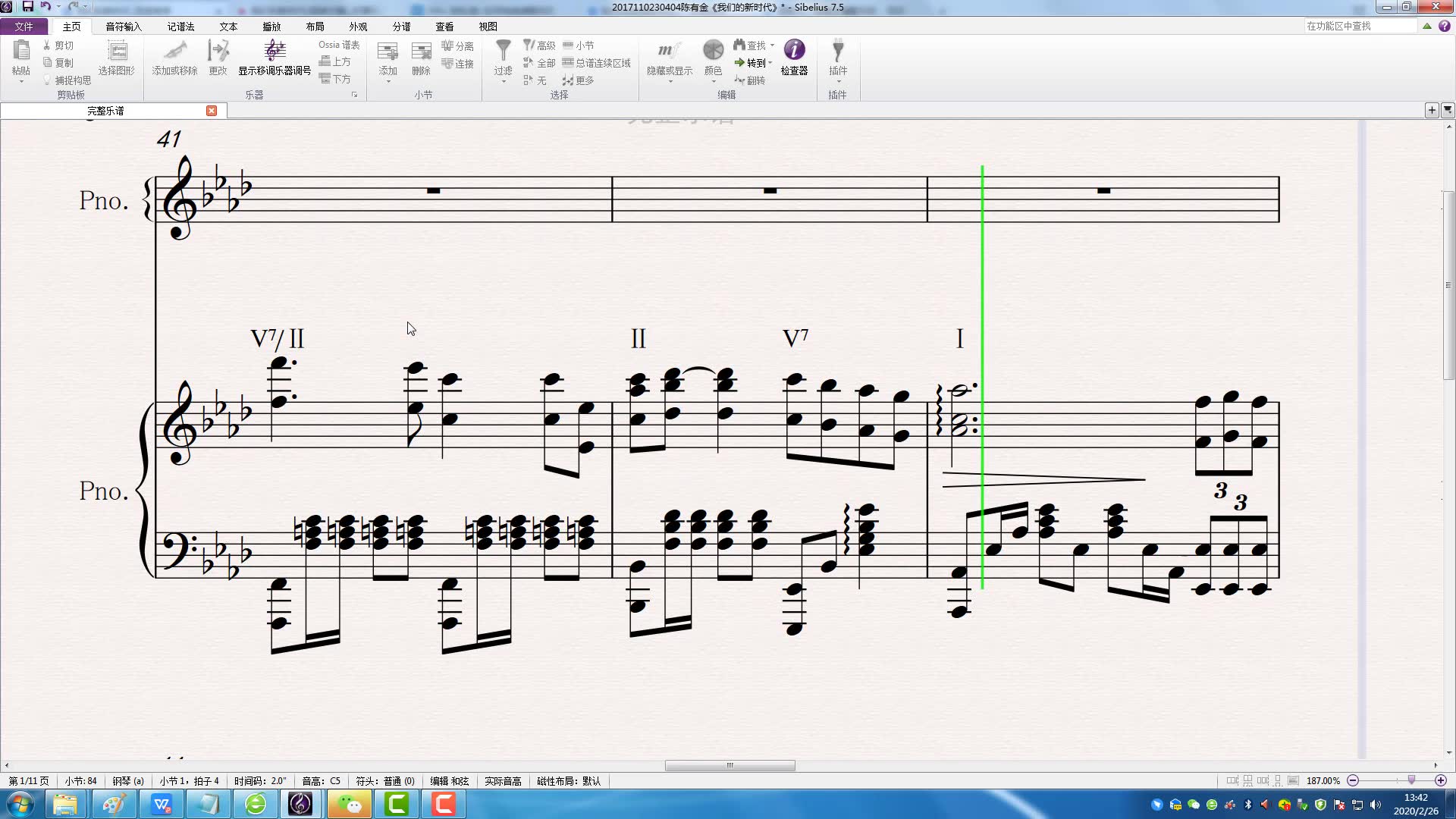Click the Find in ribbon search field
The image size is (1456, 819).
pos(1360,26)
